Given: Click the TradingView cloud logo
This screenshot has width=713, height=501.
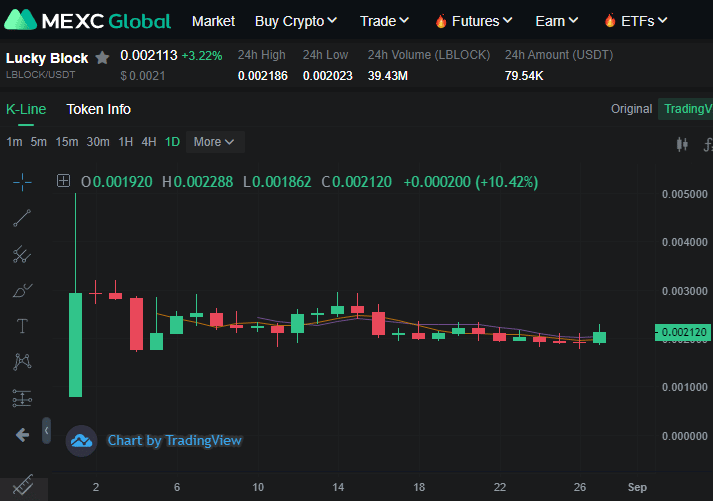Looking at the screenshot, I should [81, 441].
